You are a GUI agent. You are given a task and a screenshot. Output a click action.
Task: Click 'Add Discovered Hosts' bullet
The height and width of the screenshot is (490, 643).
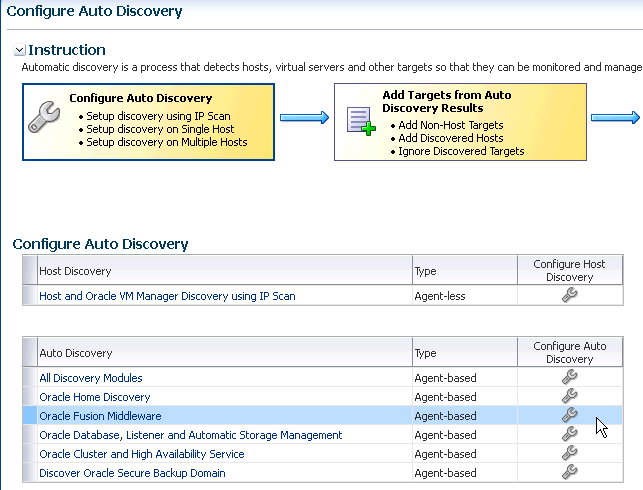click(x=451, y=138)
